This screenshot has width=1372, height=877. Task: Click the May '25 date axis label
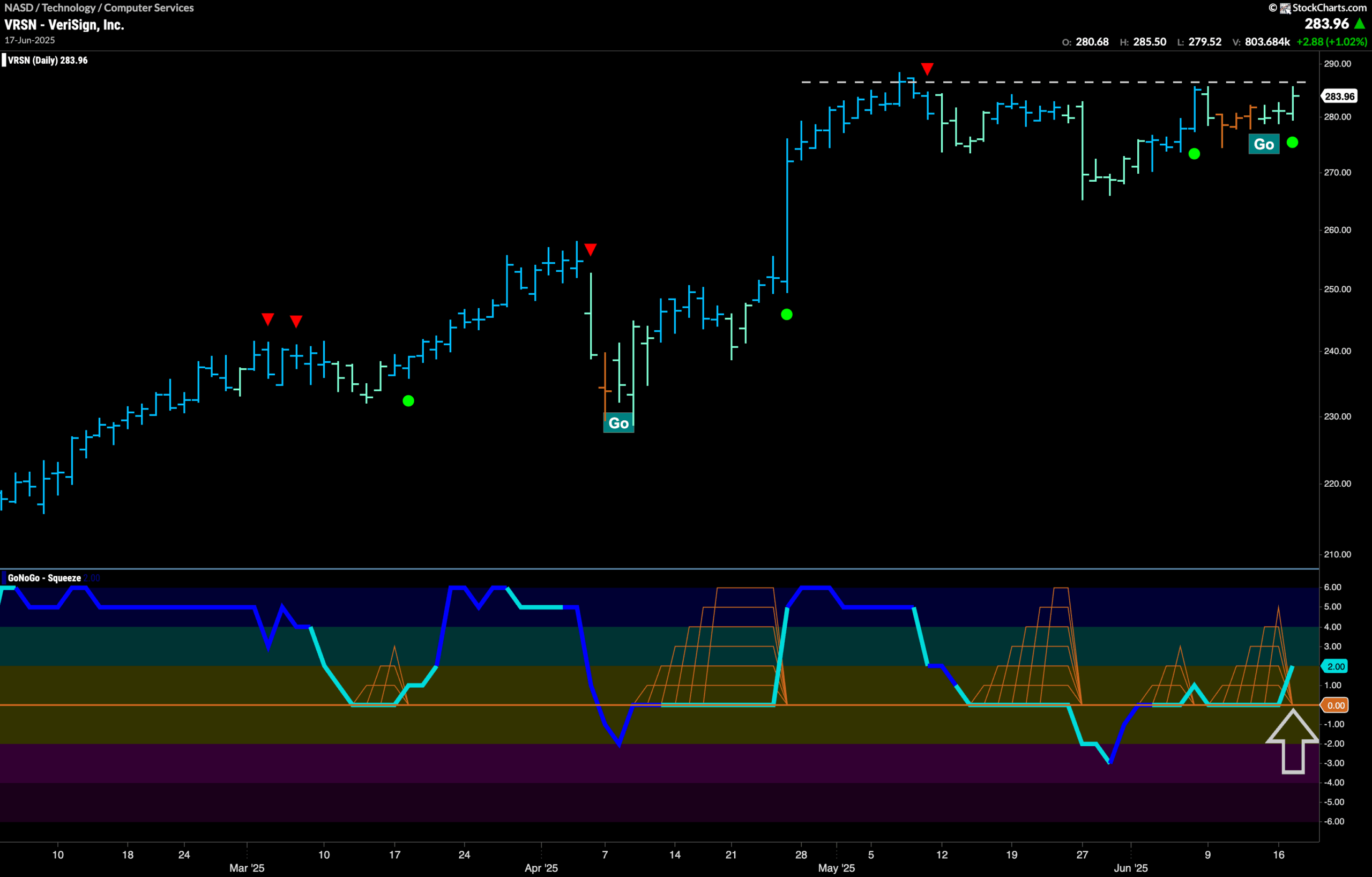click(837, 868)
